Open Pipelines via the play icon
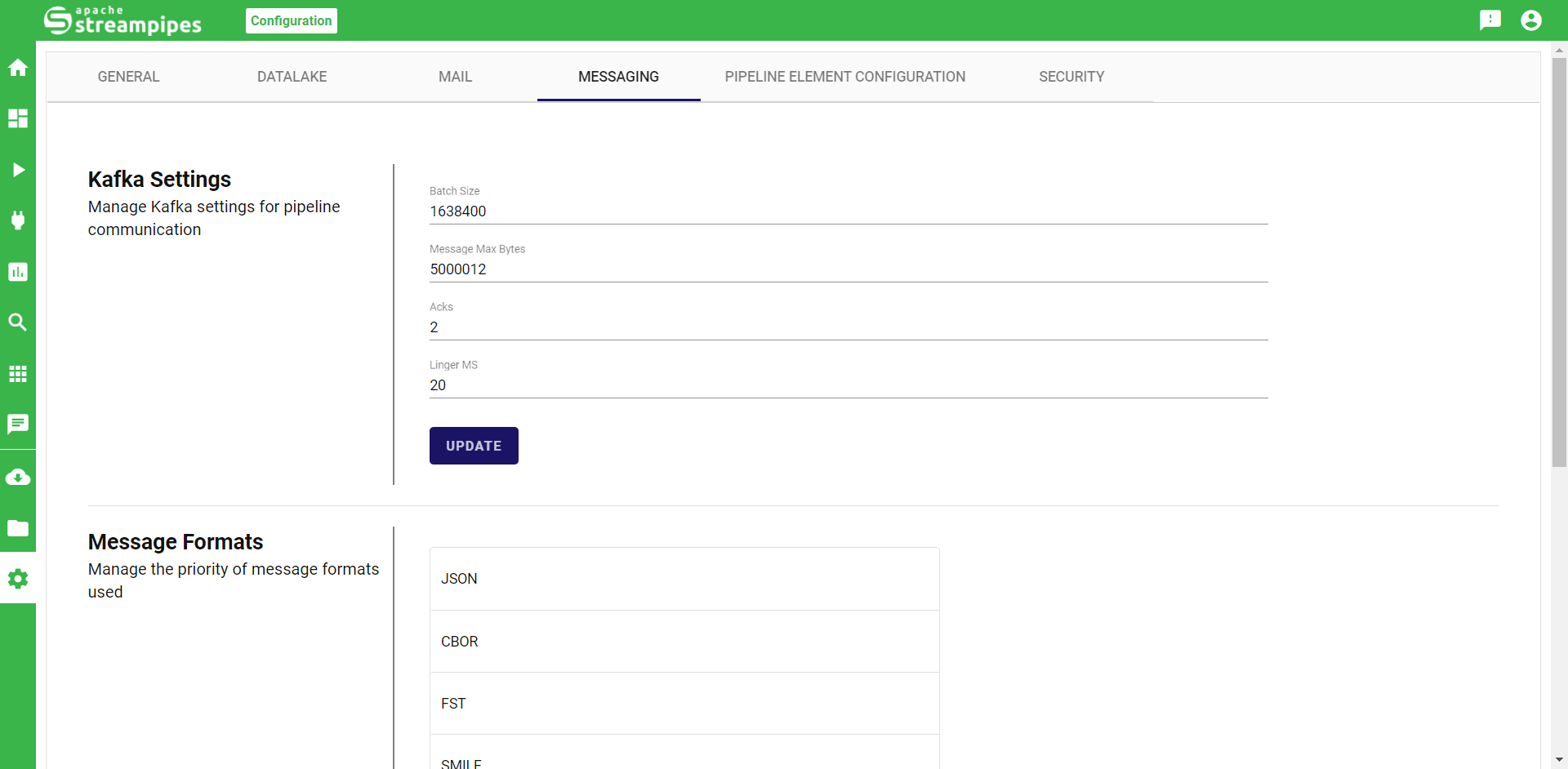This screenshot has height=769, width=1568. point(18,170)
